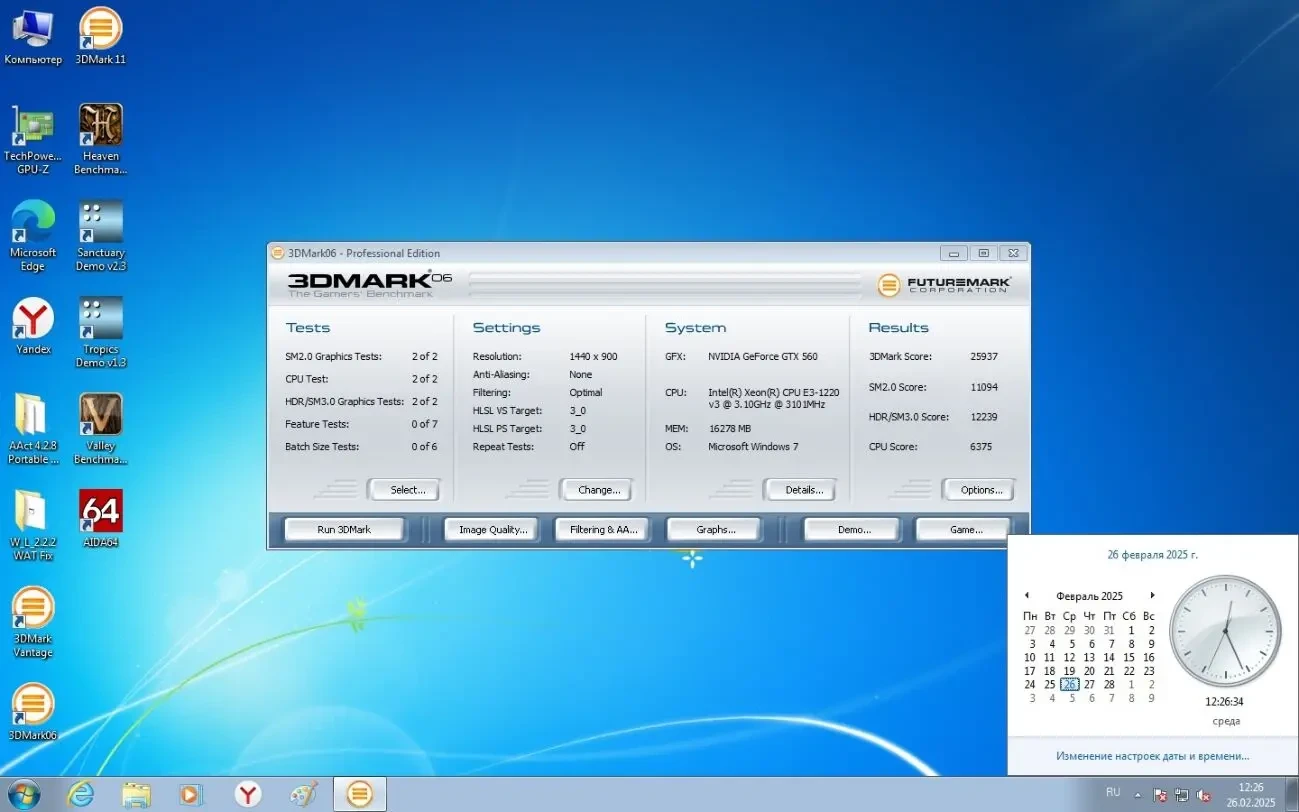Launch the Tropics Demo v1.3 shortcut
The width and height of the screenshot is (1299, 812).
click(100, 320)
